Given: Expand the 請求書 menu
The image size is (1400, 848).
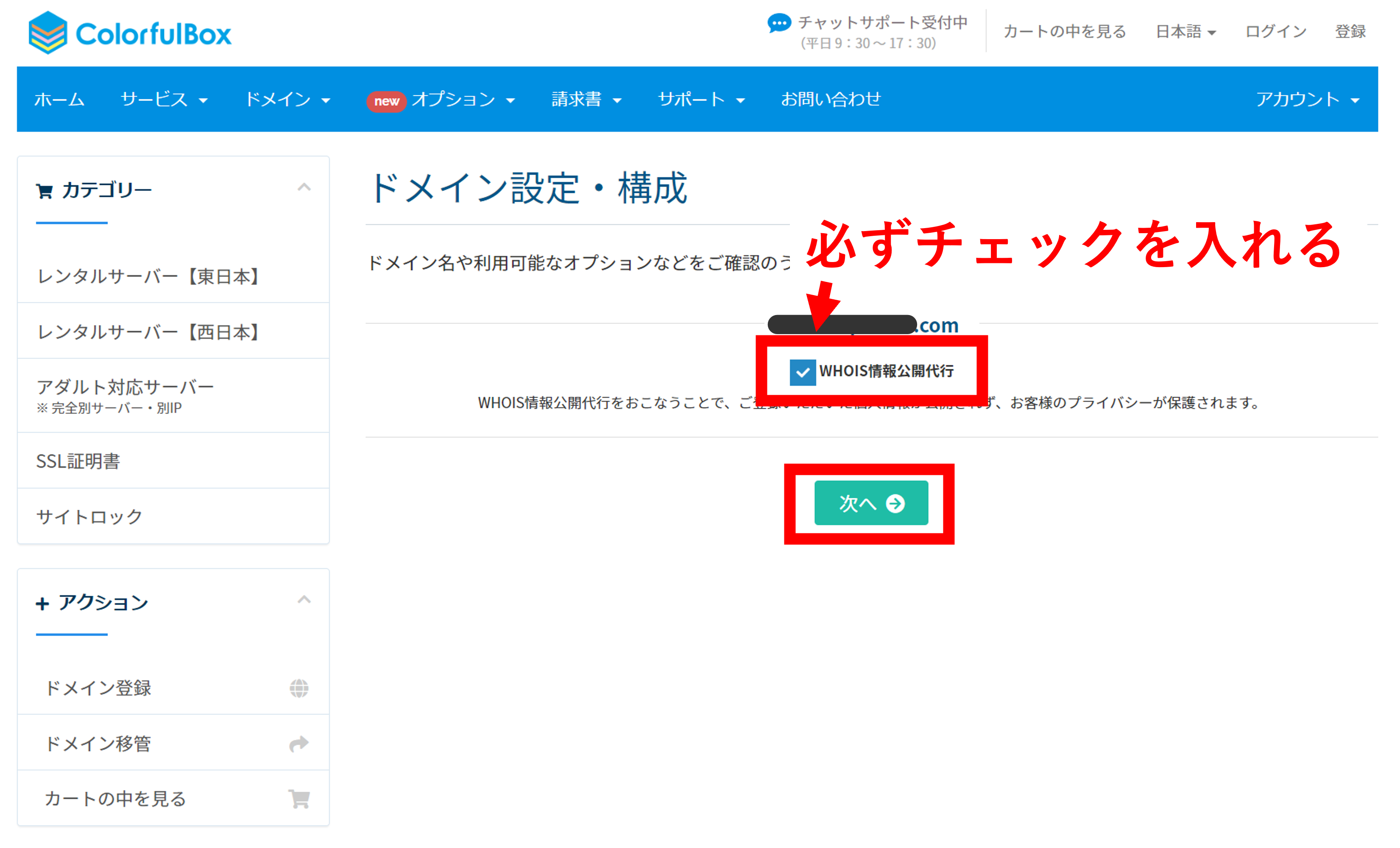Looking at the screenshot, I should click(x=586, y=100).
